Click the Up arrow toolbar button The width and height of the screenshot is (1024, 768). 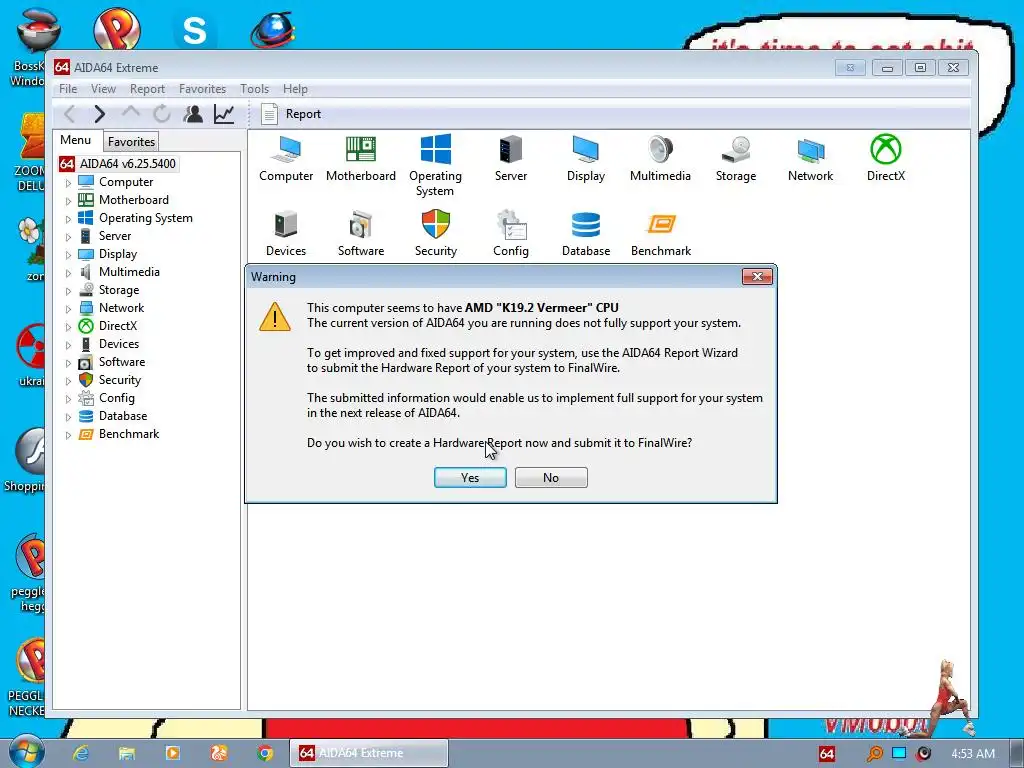point(131,114)
